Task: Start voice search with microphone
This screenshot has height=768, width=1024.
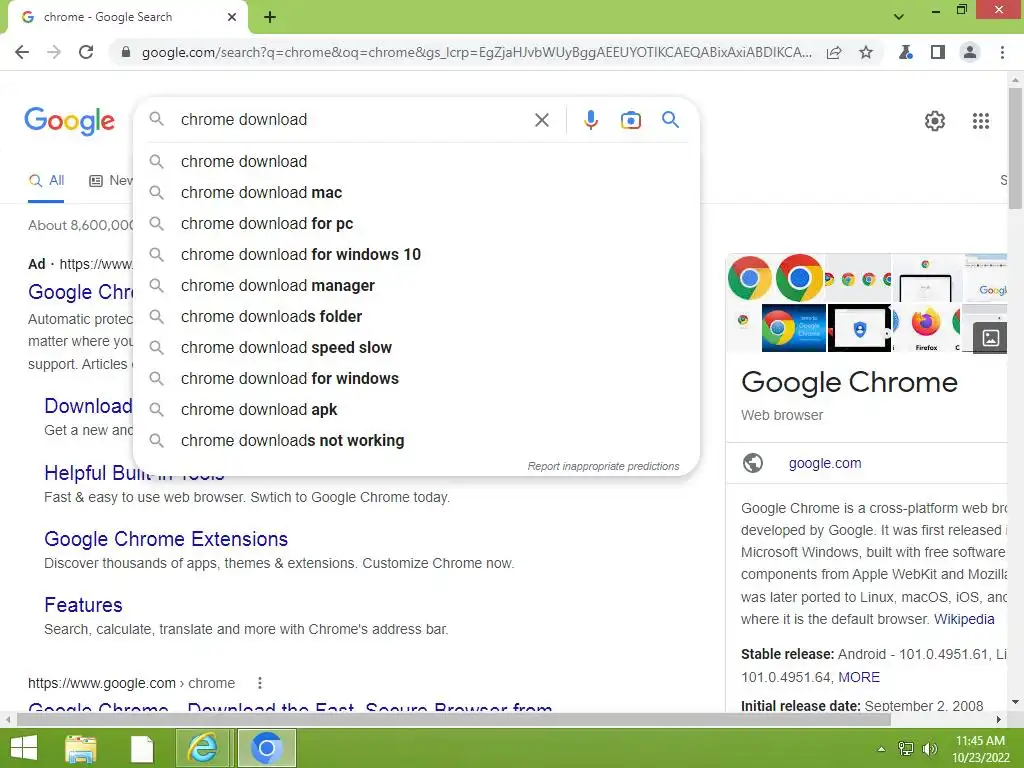Action: coord(590,120)
